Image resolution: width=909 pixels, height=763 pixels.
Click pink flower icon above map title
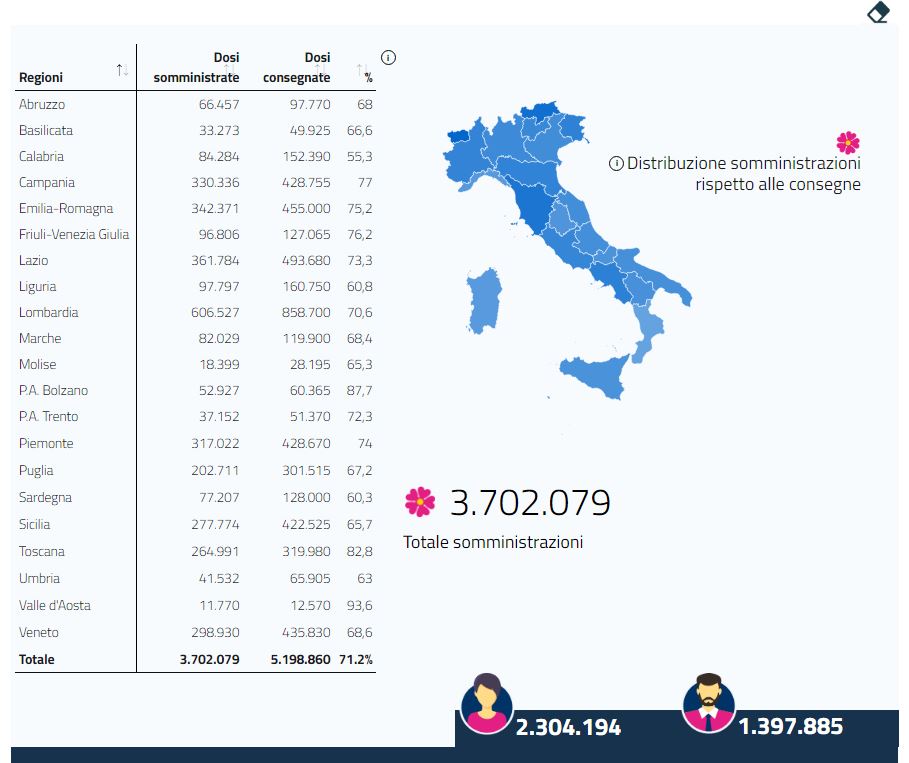[848, 143]
